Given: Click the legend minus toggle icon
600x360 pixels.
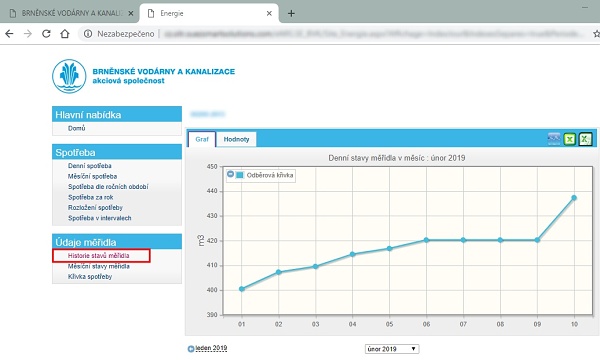Looking at the screenshot, I should tap(230, 174).
